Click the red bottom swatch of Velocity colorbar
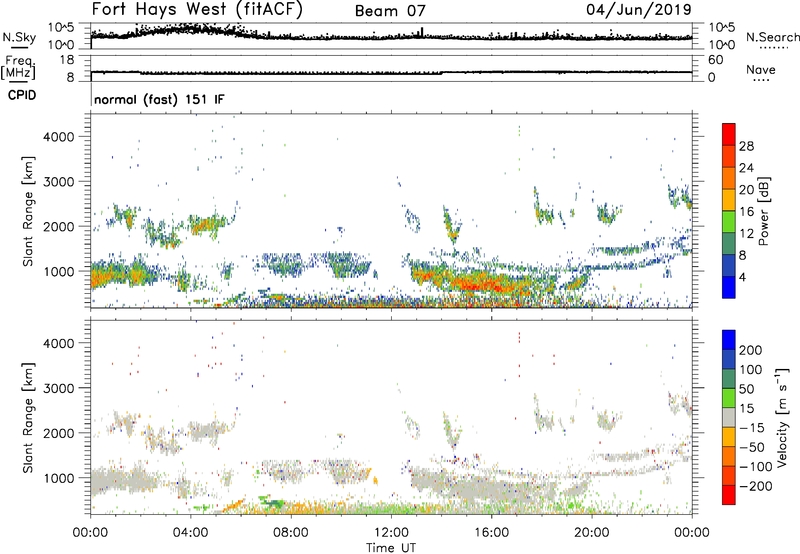800x554 pixels. (x=729, y=495)
